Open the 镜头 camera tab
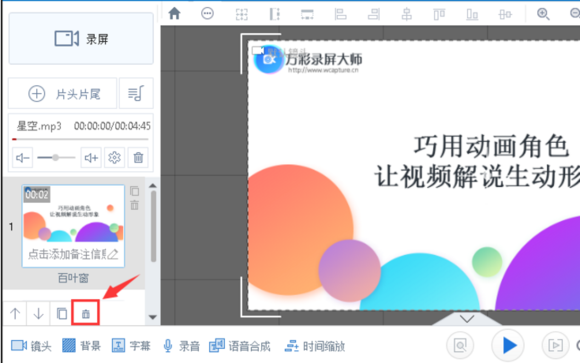This screenshot has width=580, height=363. coord(31,346)
